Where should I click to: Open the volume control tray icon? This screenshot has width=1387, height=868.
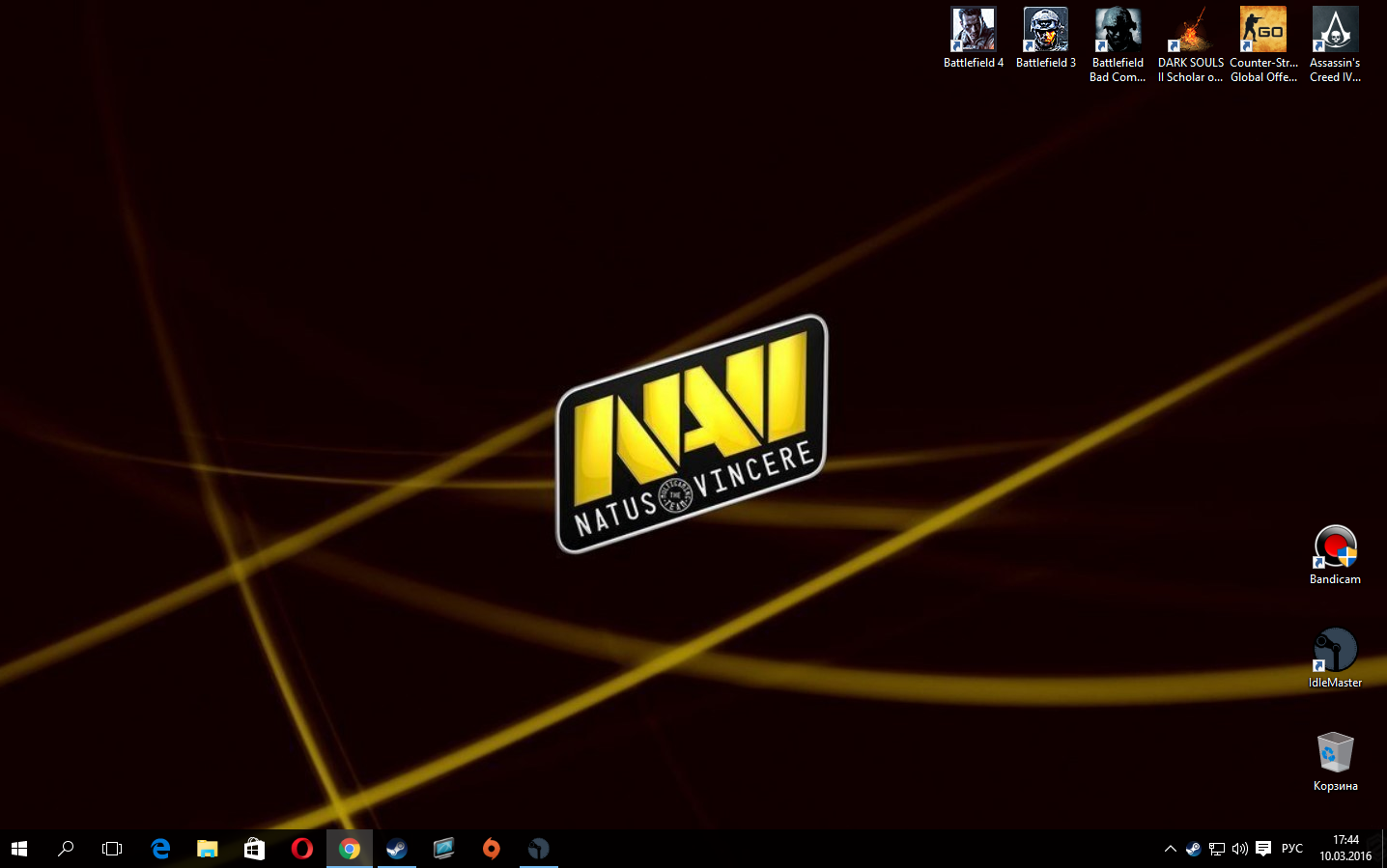[x=1240, y=849]
